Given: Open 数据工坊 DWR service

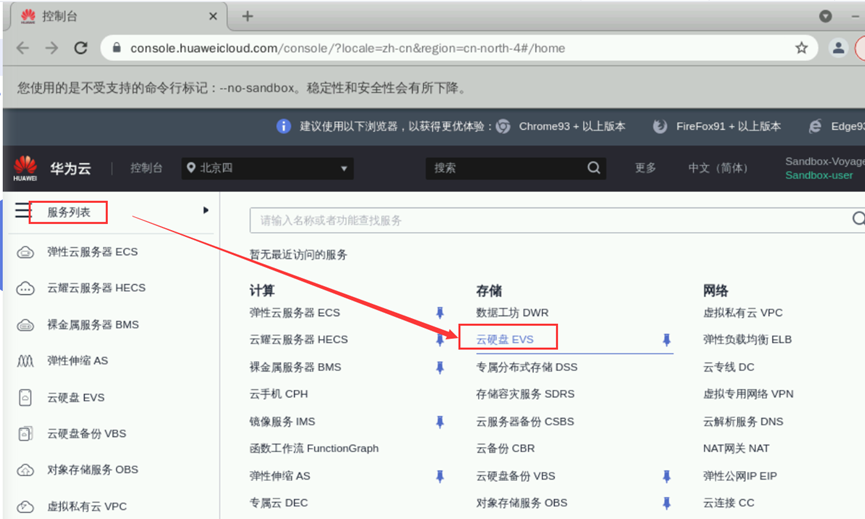Looking at the screenshot, I should (512, 313).
